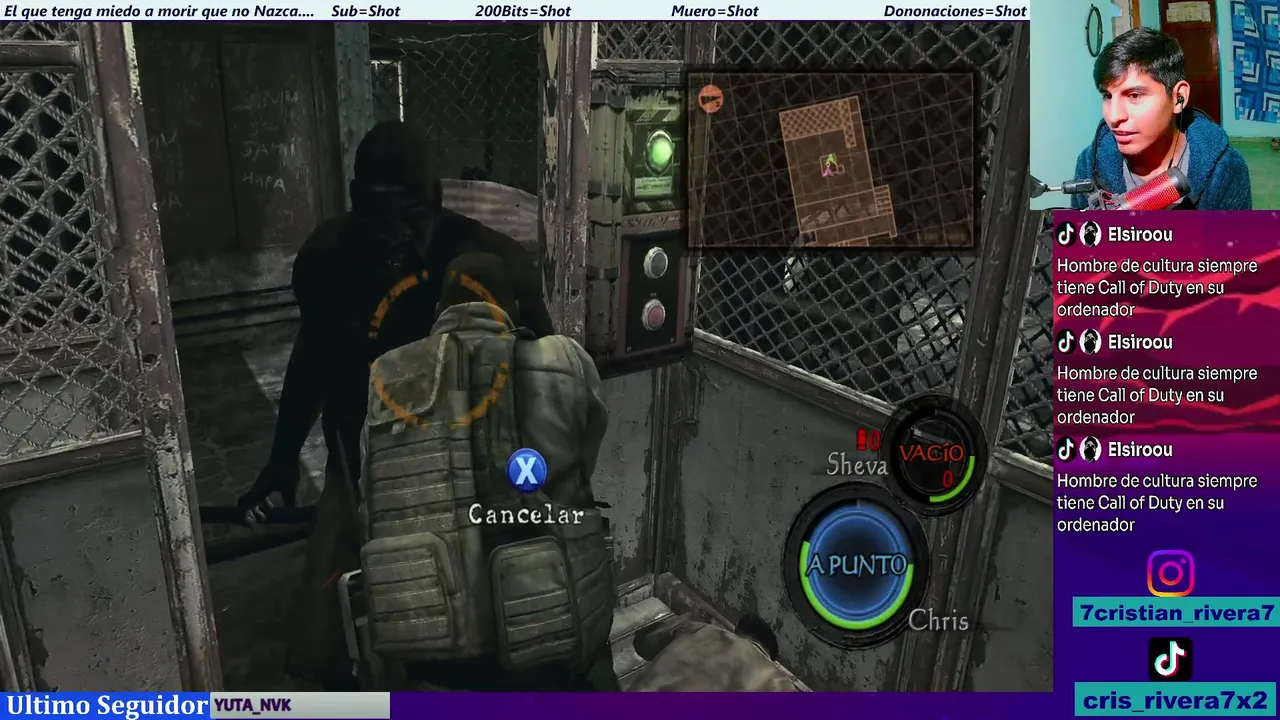
Task: Click the 'El que tenga miedo a morir' text
Action: (159, 11)
